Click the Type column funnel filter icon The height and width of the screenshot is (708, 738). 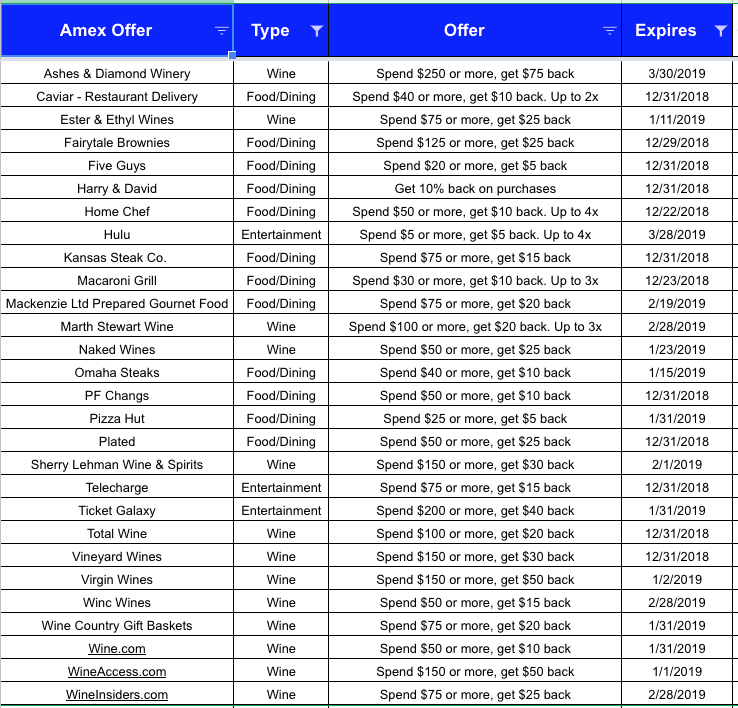[316, 31]
